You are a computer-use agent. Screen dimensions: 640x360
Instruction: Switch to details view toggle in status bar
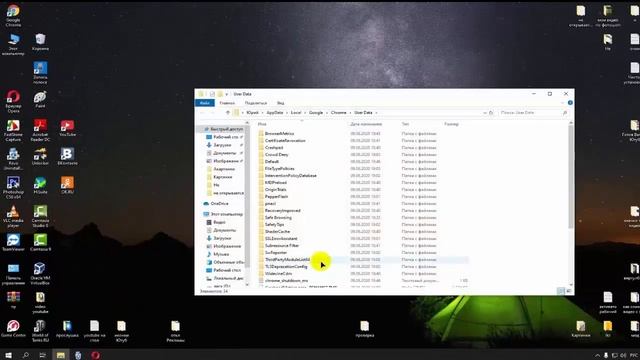[561, 291]
